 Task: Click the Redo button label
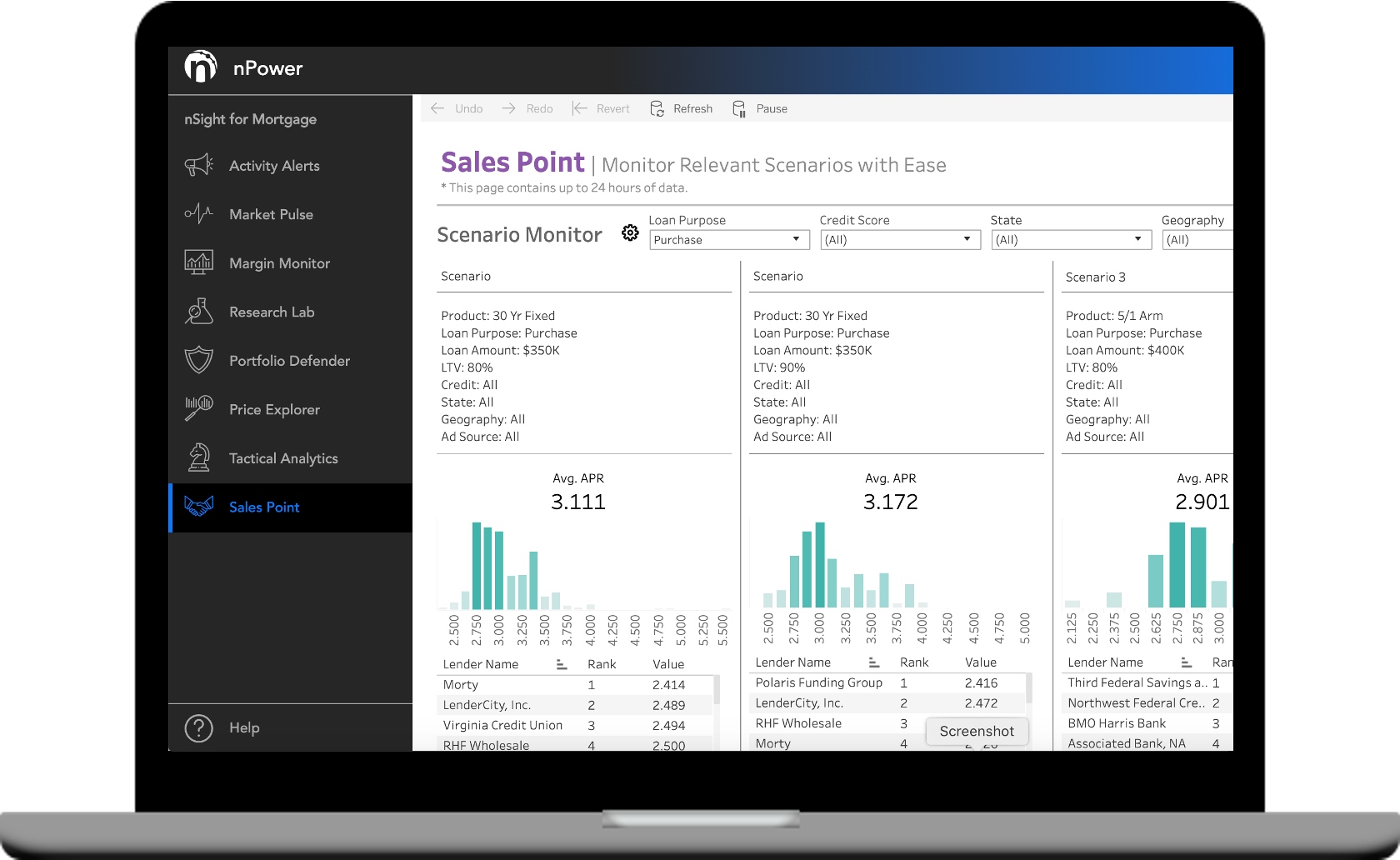pos(540,108)
